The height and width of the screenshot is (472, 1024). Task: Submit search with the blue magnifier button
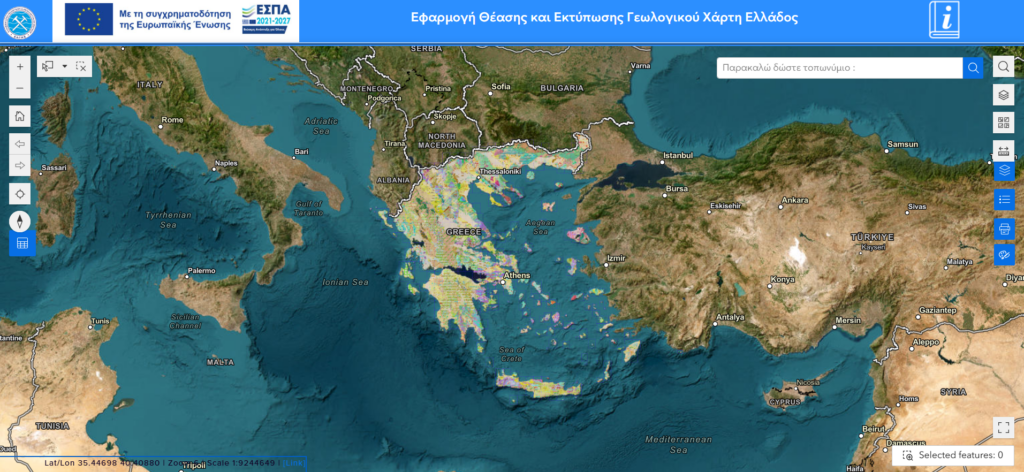(973, 68)
